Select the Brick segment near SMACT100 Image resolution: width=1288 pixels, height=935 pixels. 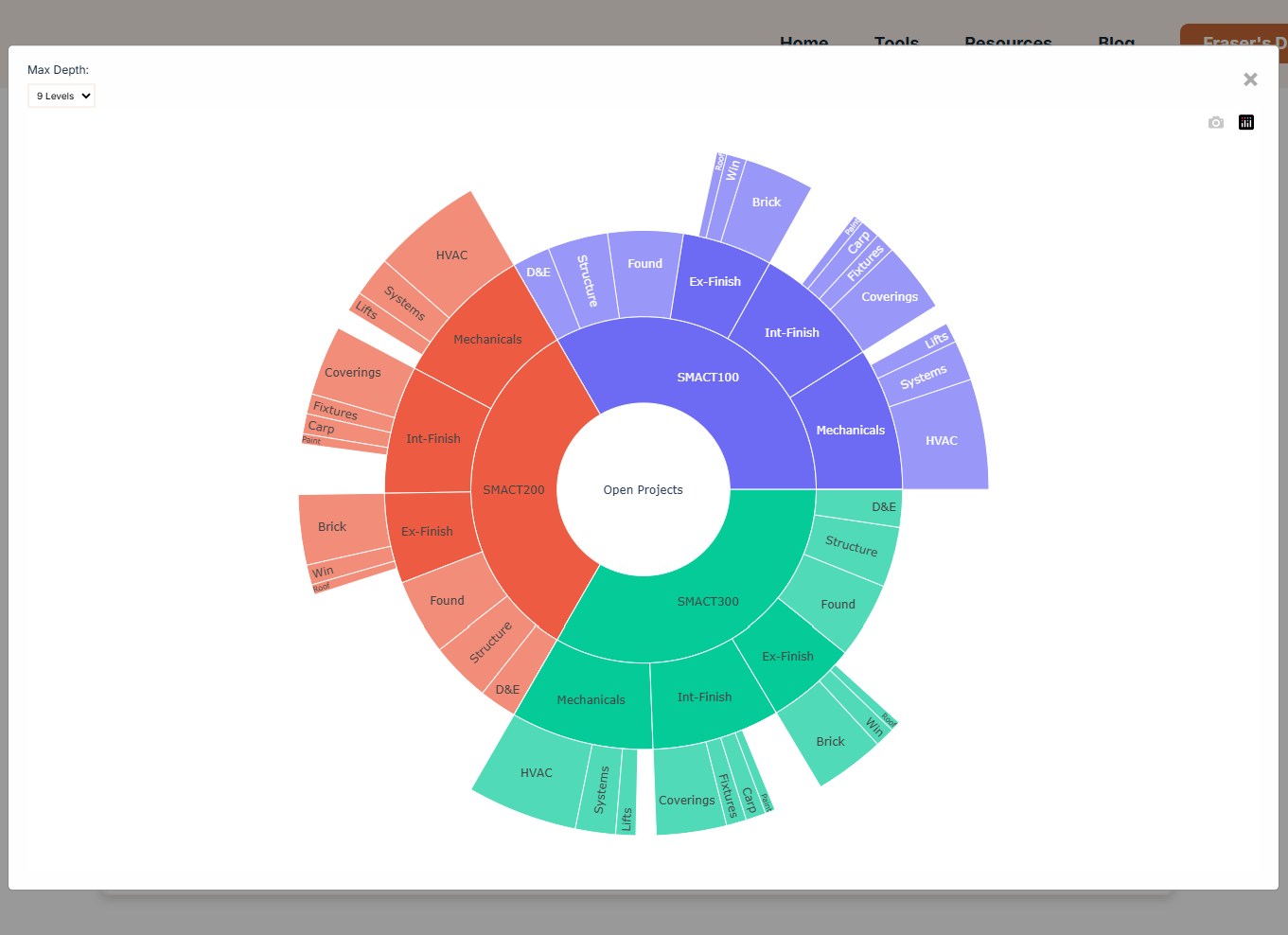coord(767,202)
